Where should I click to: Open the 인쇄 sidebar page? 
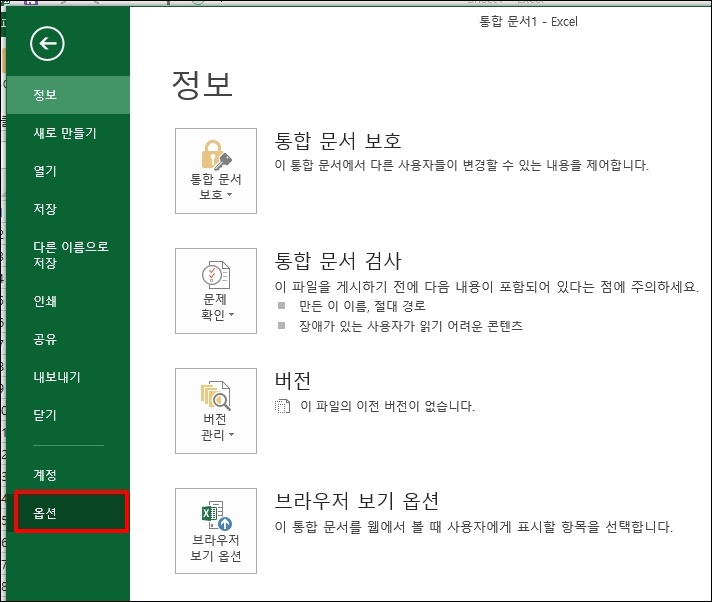(68, 301)
